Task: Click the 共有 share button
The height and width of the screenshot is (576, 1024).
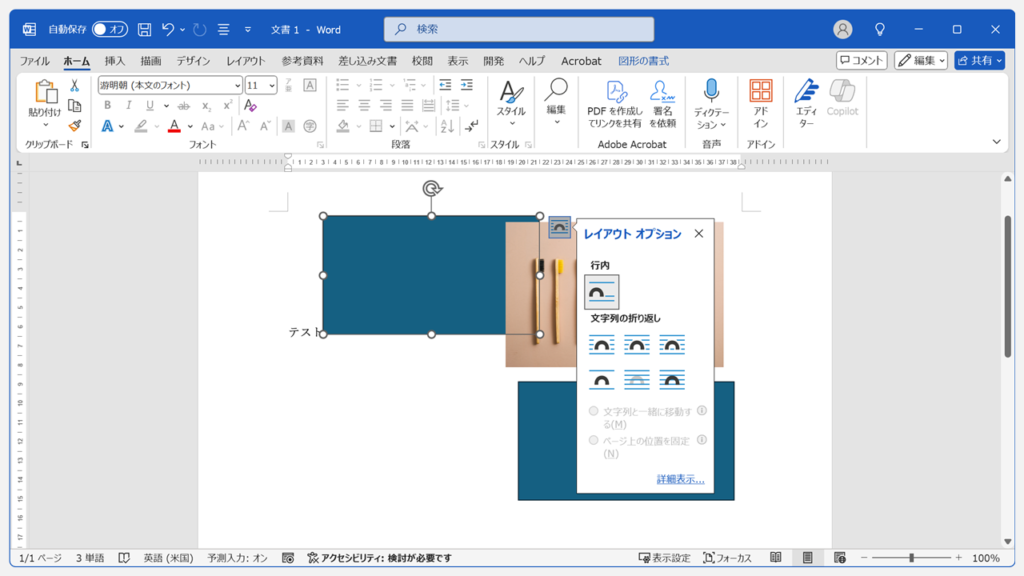Action: click(x=979, y=60)
